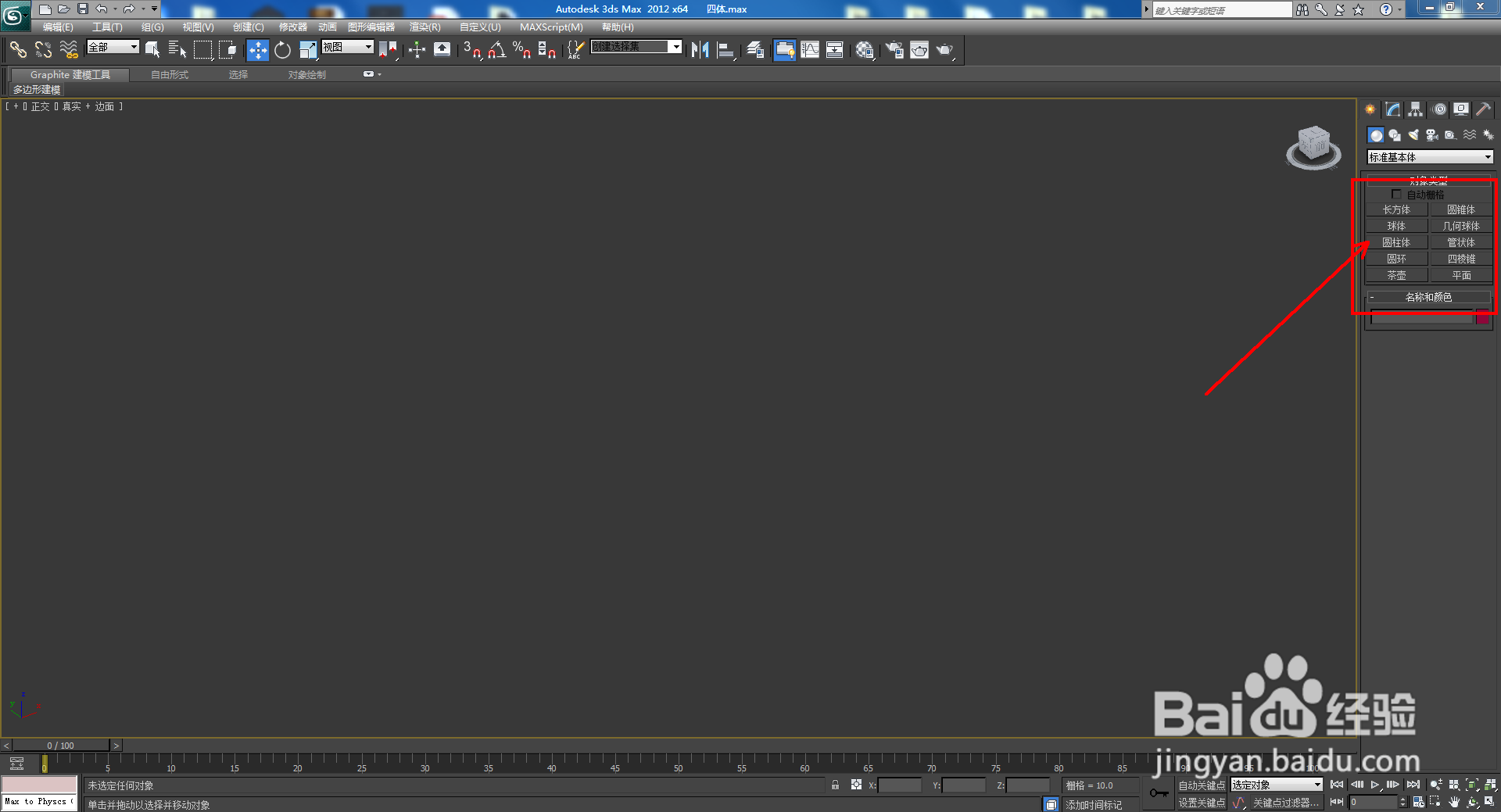1501x812 pixels.
Task: Open the Material Editor icon
Action: coord(864,50)
